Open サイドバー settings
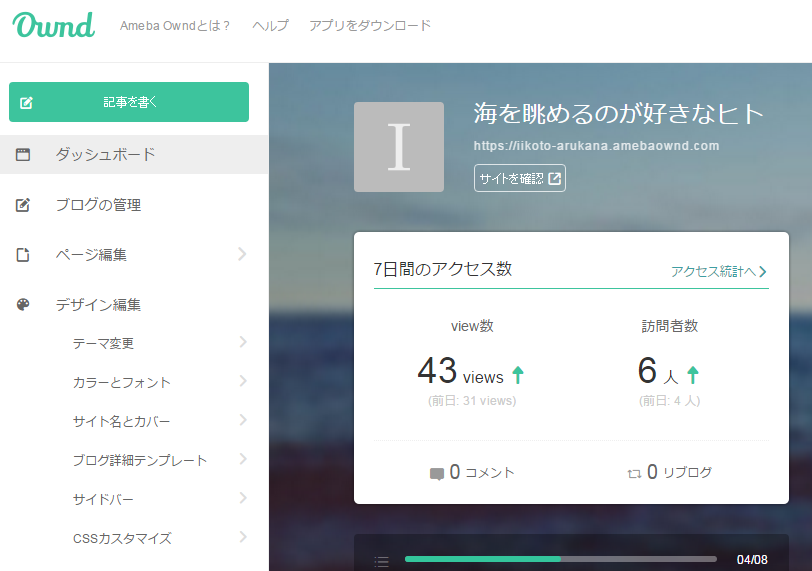This screenshot has height=571, width=812. pos(103,499)
